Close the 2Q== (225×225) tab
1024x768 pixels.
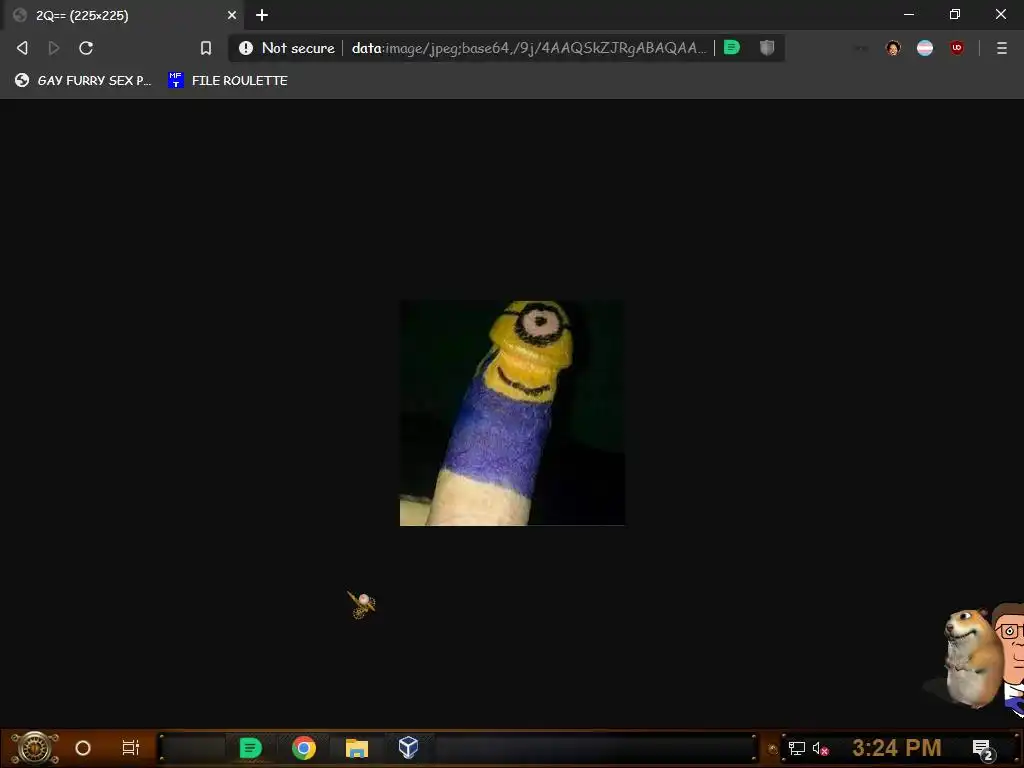click(232, 15)
